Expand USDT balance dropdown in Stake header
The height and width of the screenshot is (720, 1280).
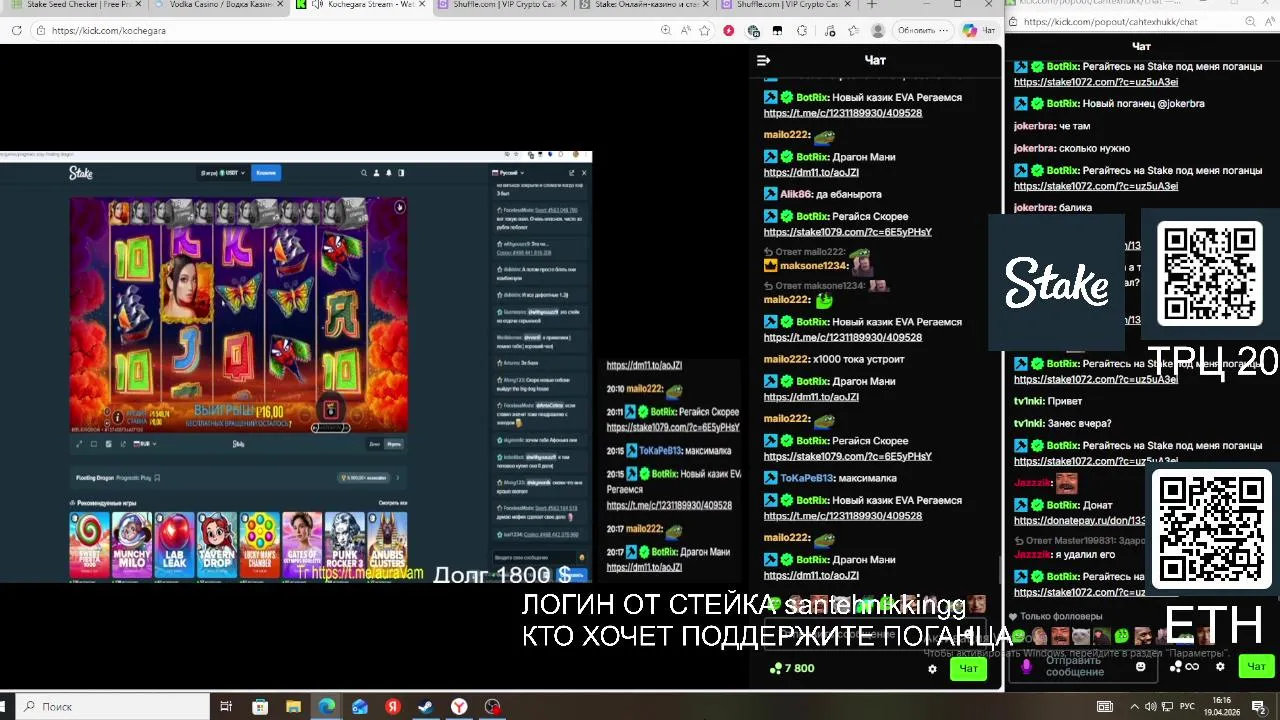tap(221, 173)
